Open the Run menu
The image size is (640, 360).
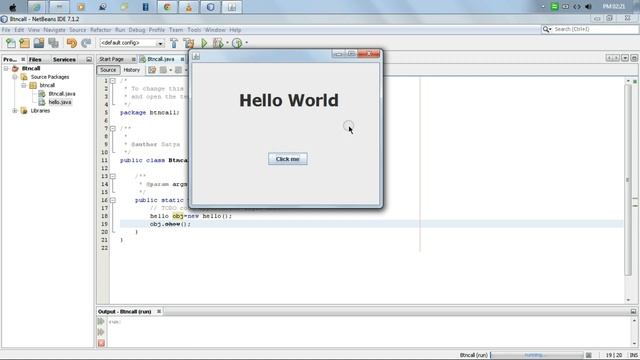[x=120, y=30]
